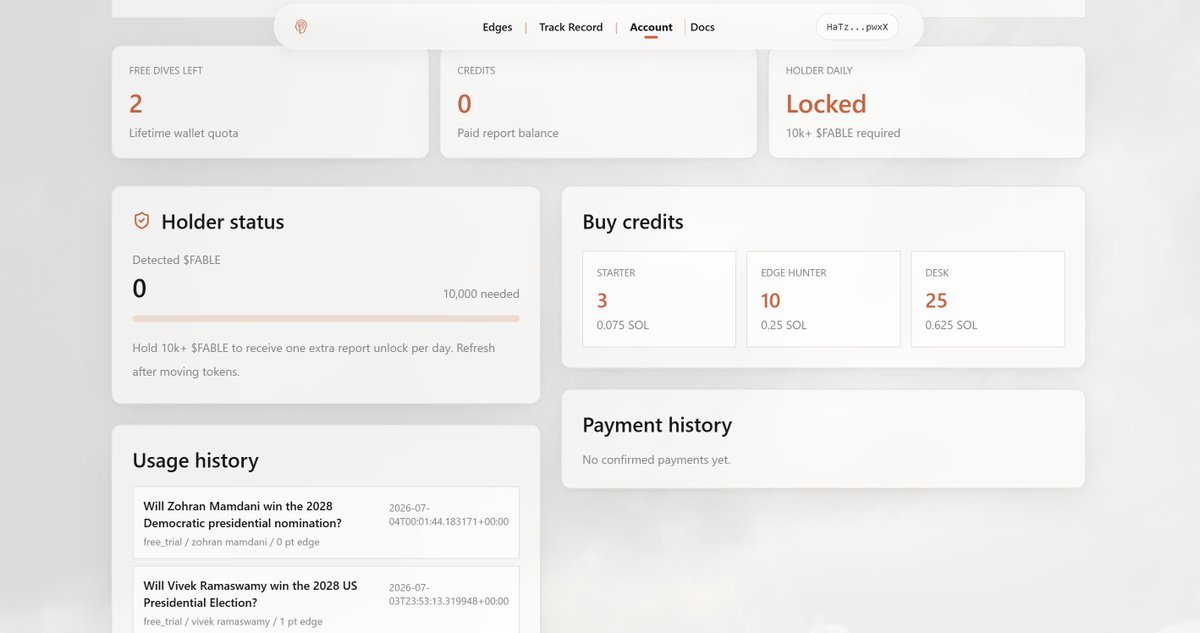
Task: Click the '0.625 SOL' price text
Action: click(951, 325)
